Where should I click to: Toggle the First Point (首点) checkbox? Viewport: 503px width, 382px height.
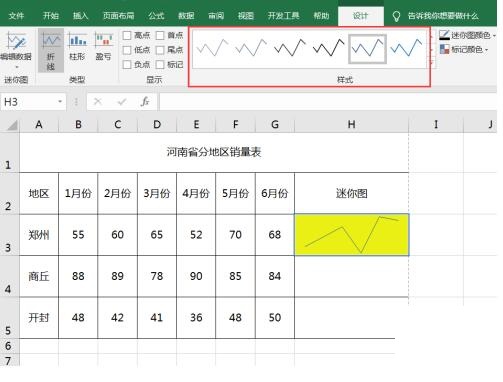(160, 35)
